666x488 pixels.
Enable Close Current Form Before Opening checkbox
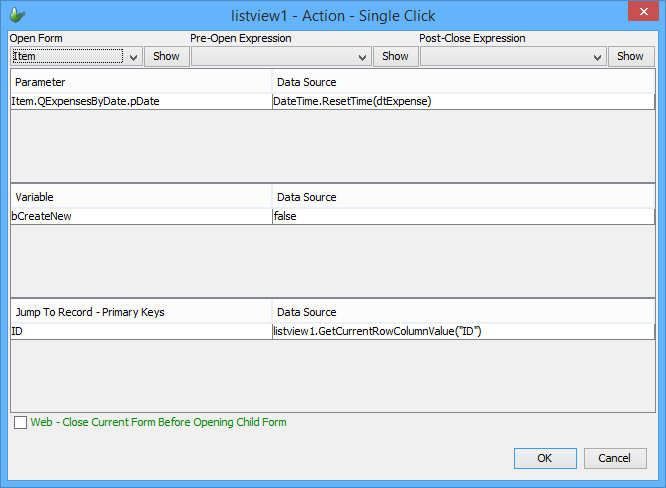pyautogui.click(x=20, y=423)
